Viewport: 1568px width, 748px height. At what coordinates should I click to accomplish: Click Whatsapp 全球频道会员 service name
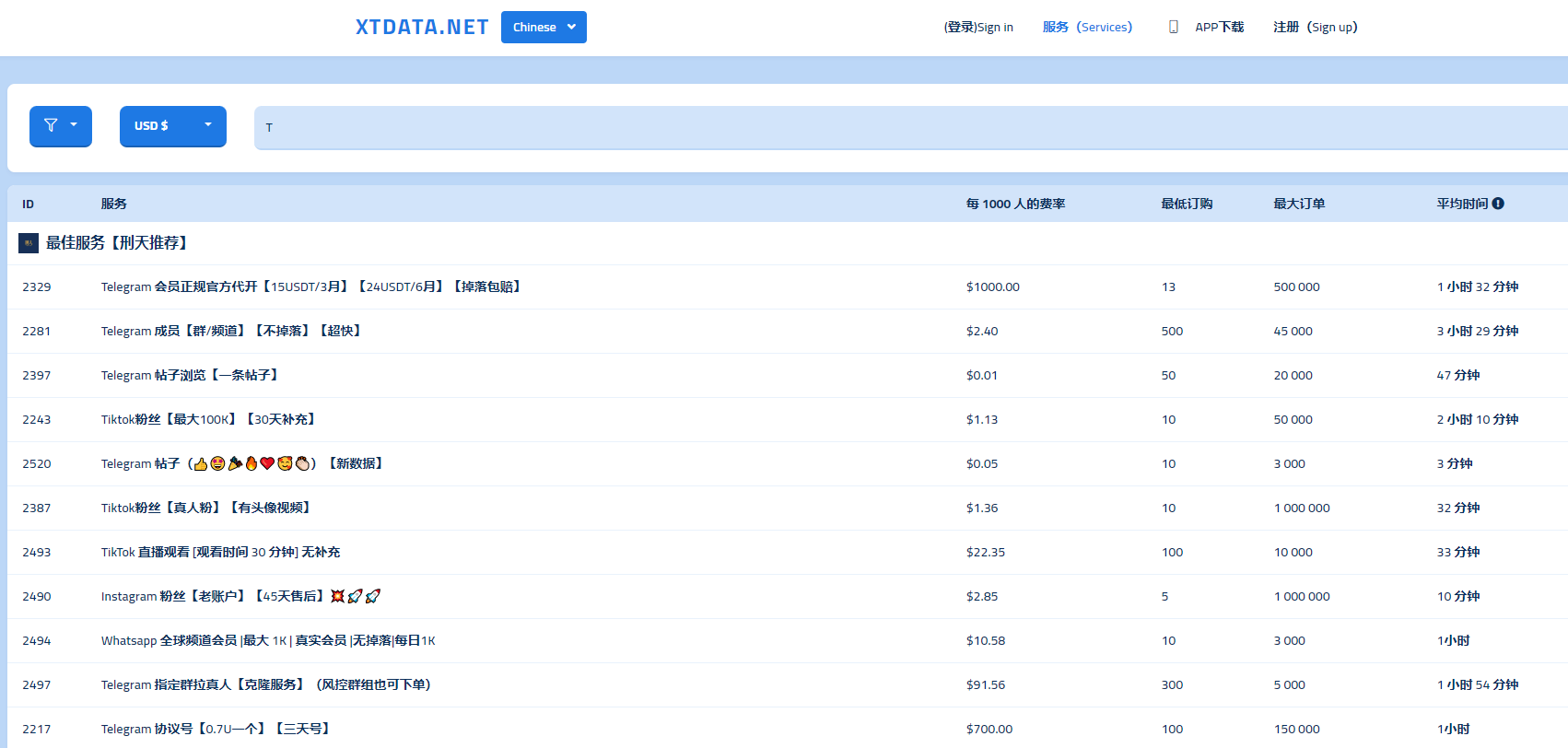(x=268, y=641)
